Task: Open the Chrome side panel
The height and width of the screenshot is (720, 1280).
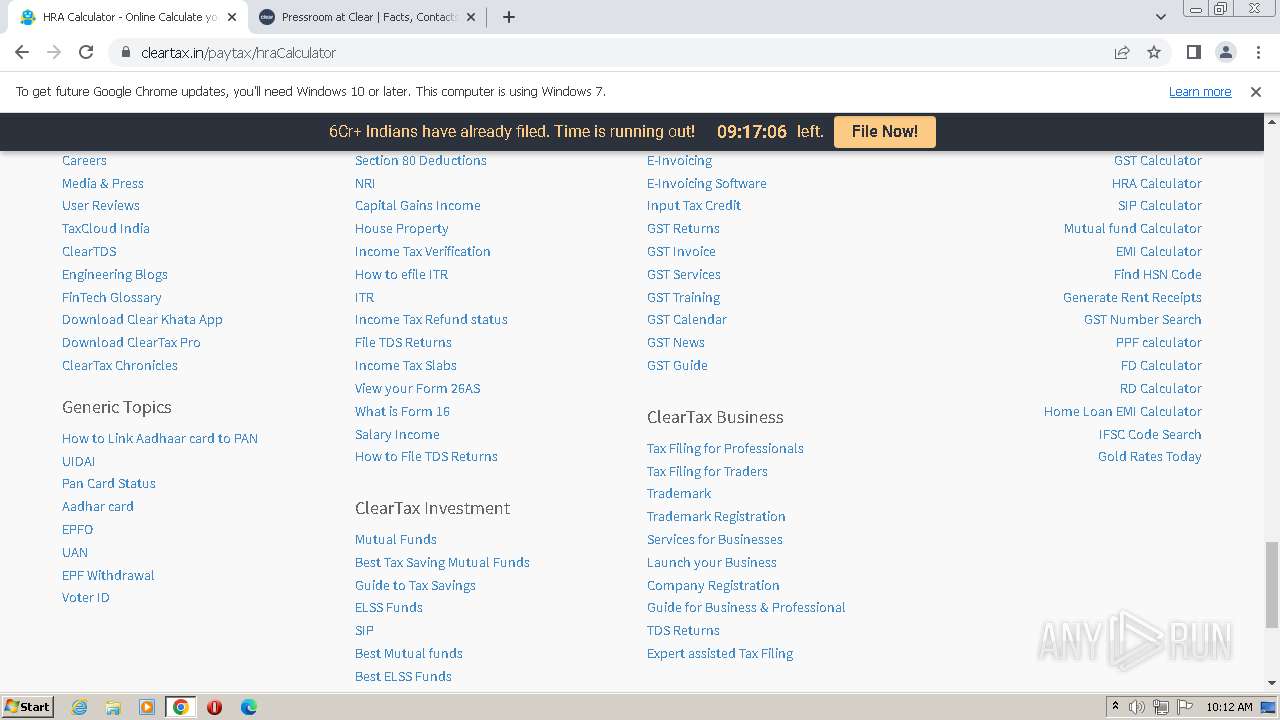Action: tap(1193, 52)
